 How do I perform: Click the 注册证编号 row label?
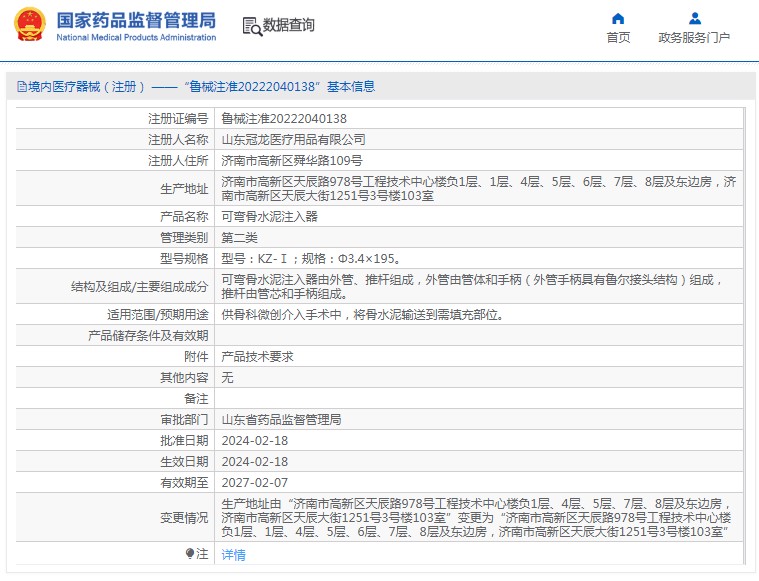pyautogui.click(x=178, y=119)
